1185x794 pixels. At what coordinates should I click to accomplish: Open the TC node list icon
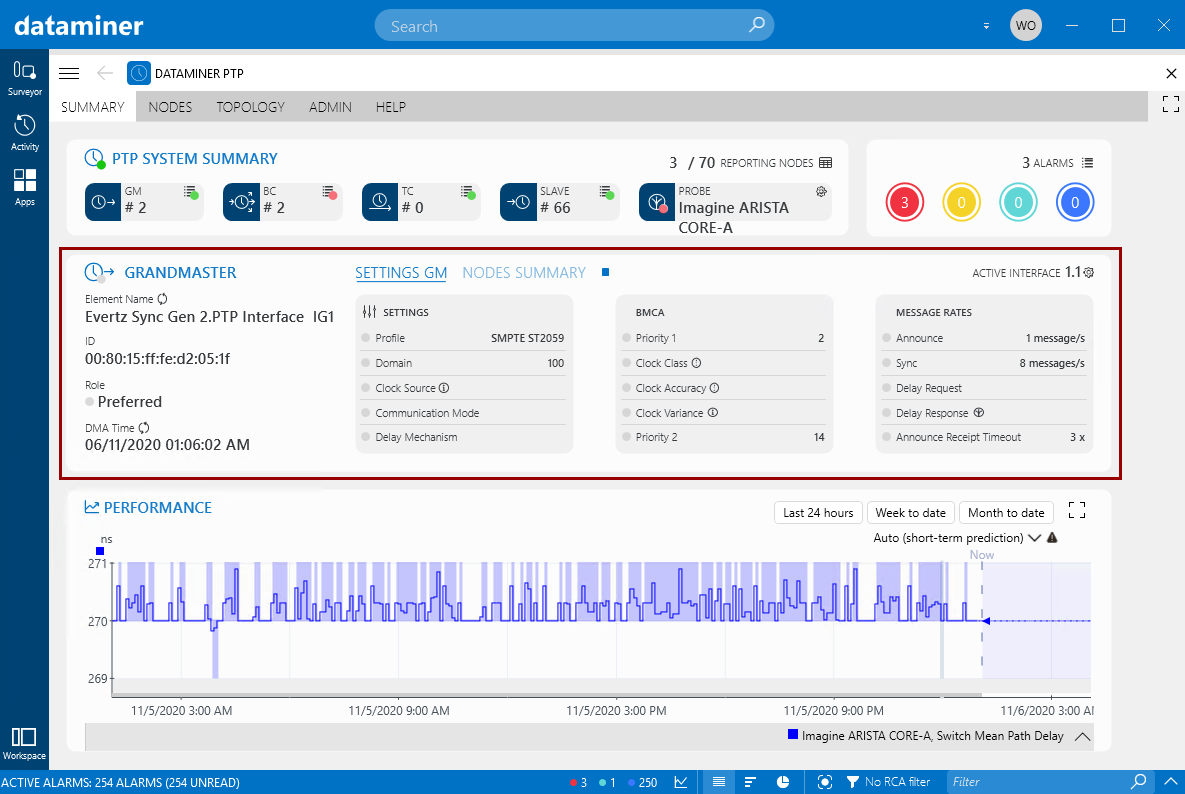467,192
